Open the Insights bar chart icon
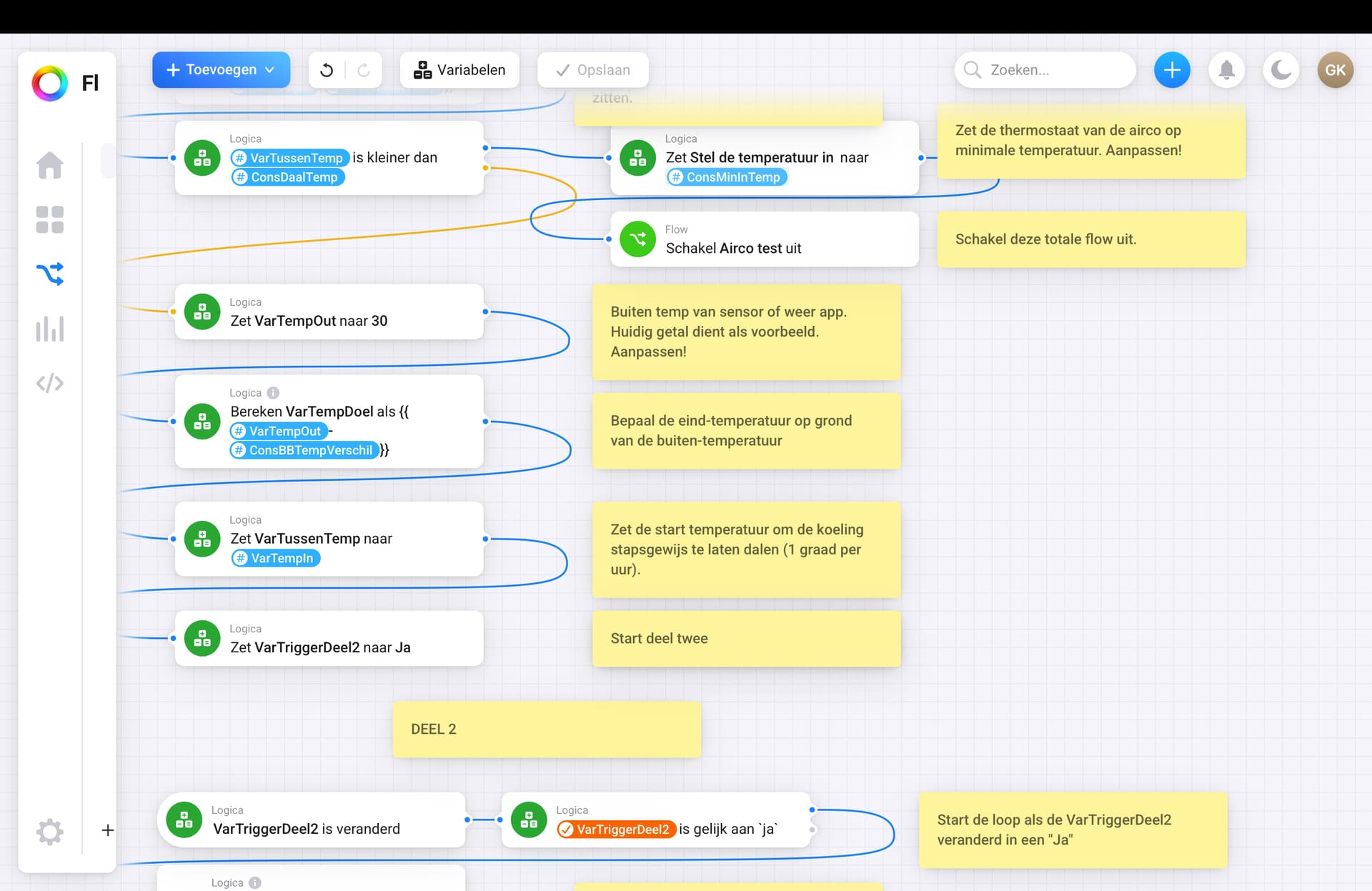 (49, 329)
